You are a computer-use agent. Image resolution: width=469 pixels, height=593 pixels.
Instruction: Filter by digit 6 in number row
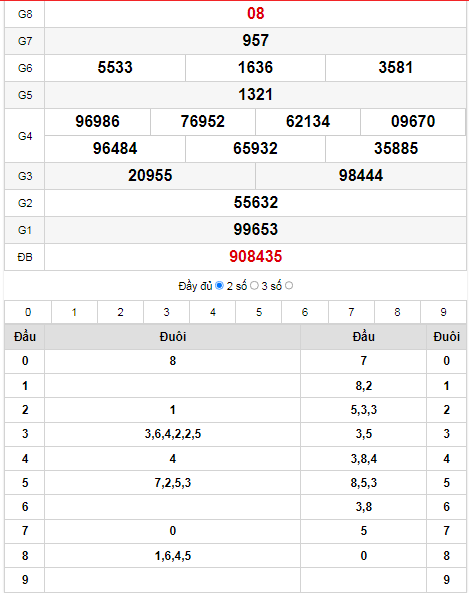pos(305,312)
